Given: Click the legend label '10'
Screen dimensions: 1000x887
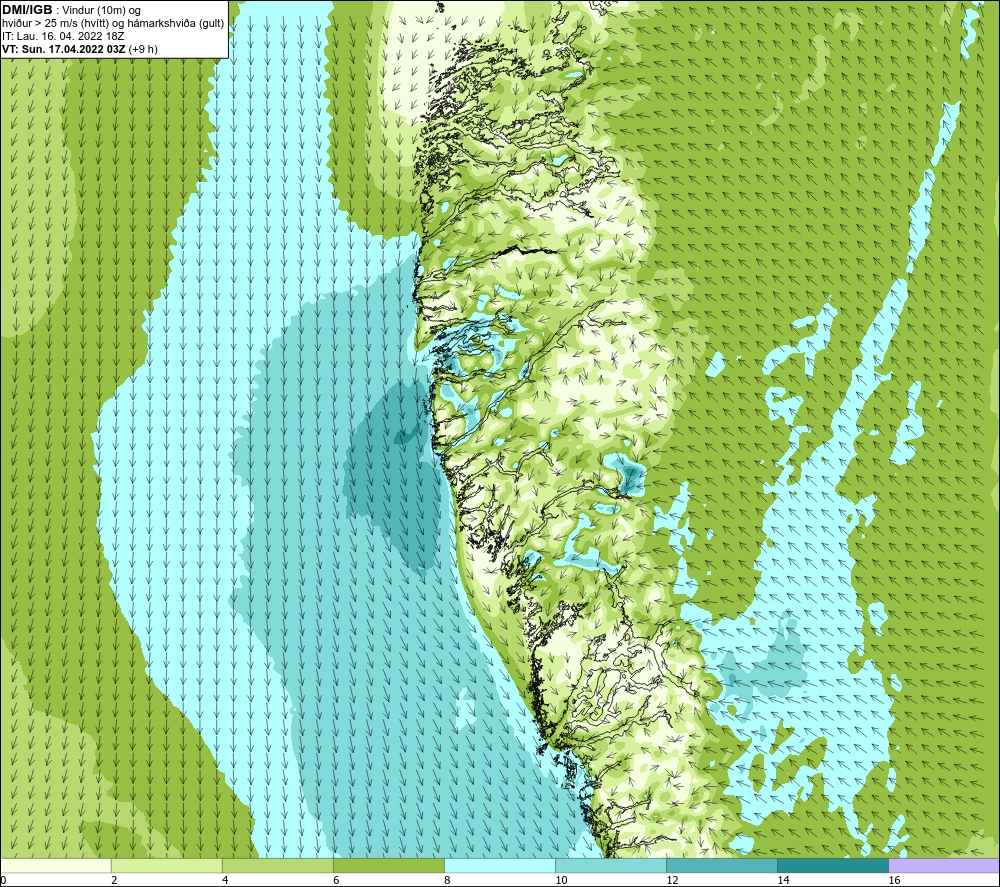Looking at the screenshot, I should pos(561,881).
